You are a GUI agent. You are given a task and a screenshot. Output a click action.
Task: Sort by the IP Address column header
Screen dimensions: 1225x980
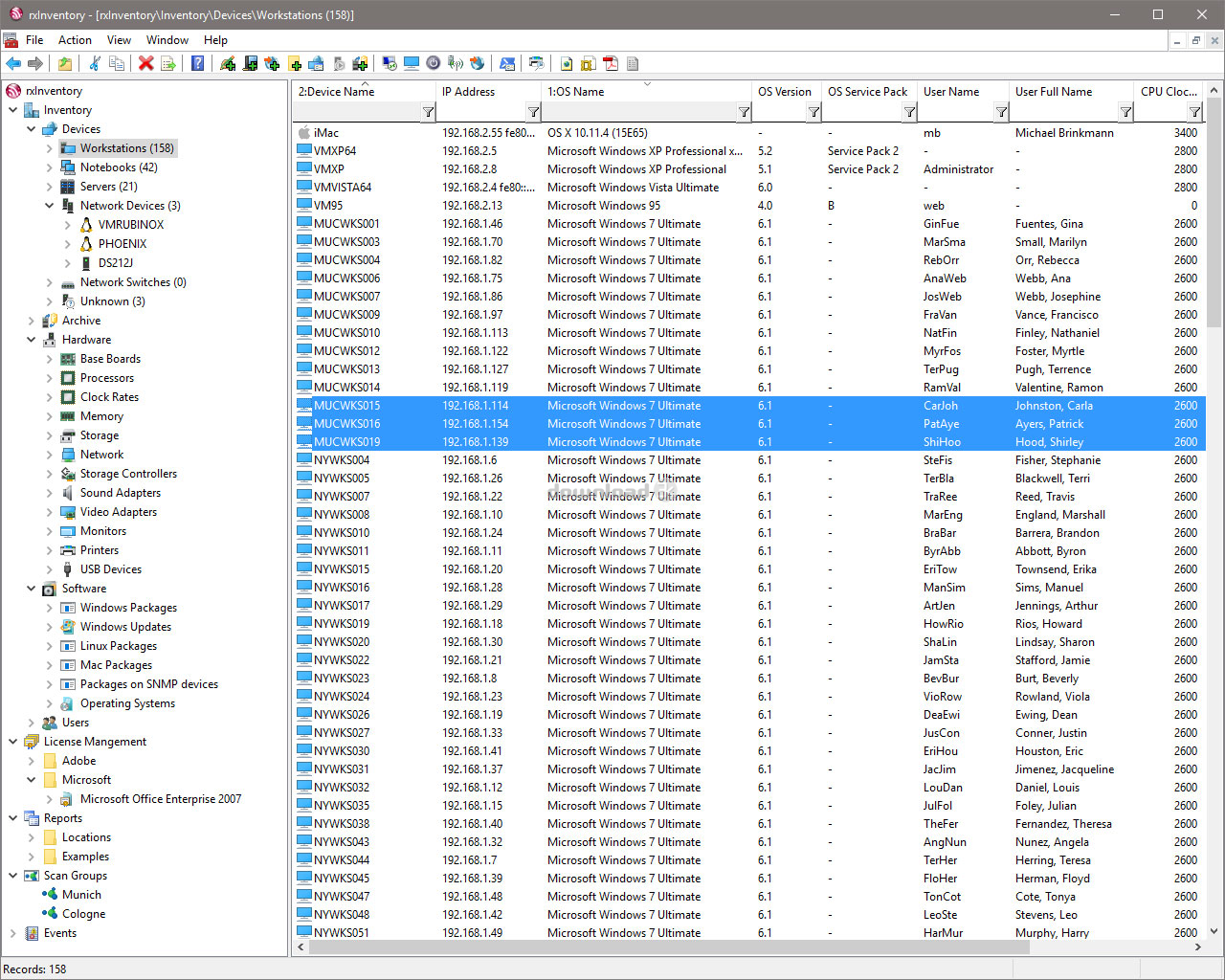pyautogui.click(x=489, y=92)
